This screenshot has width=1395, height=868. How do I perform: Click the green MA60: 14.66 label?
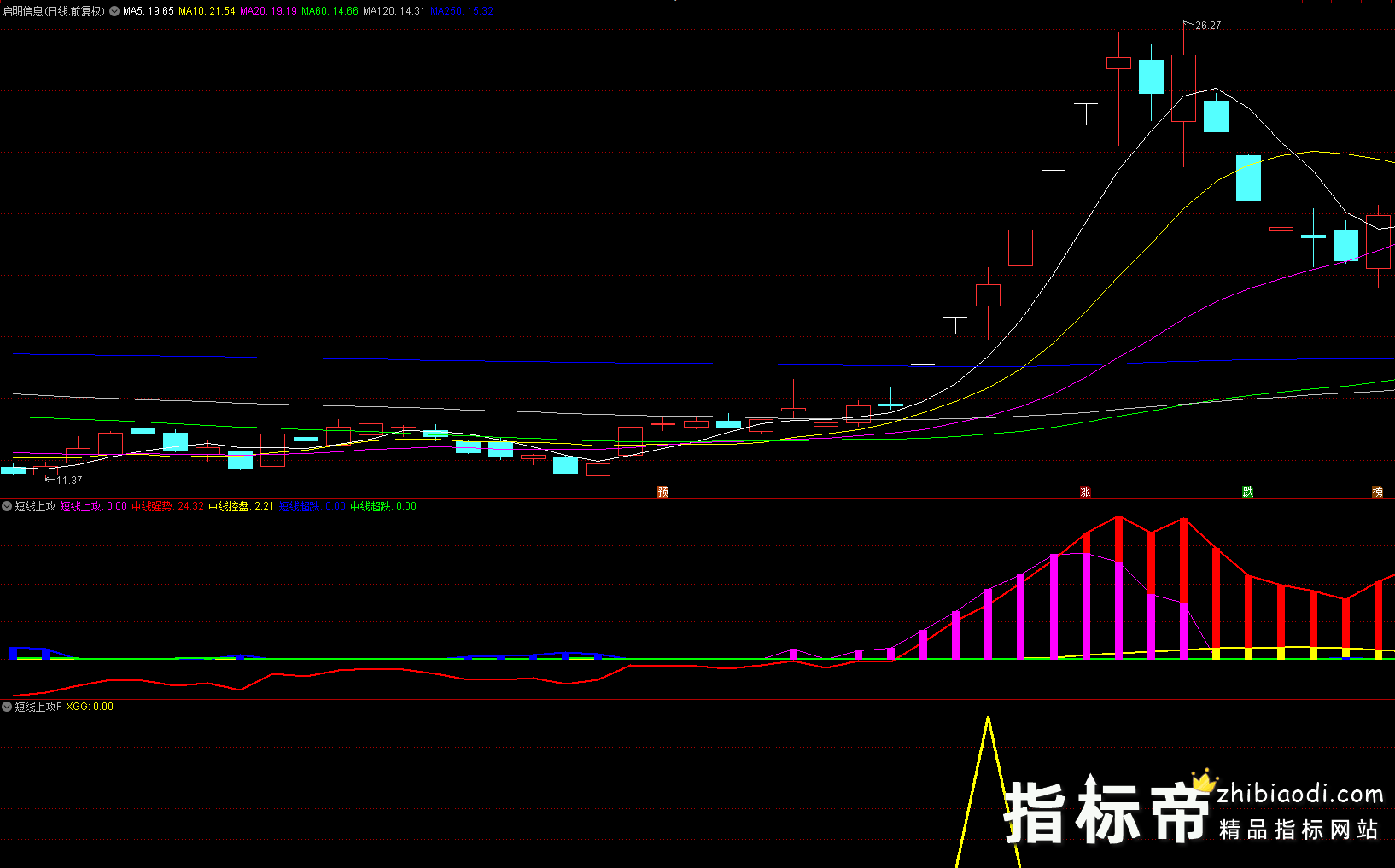pyautogui.click(x=330, y=11)
